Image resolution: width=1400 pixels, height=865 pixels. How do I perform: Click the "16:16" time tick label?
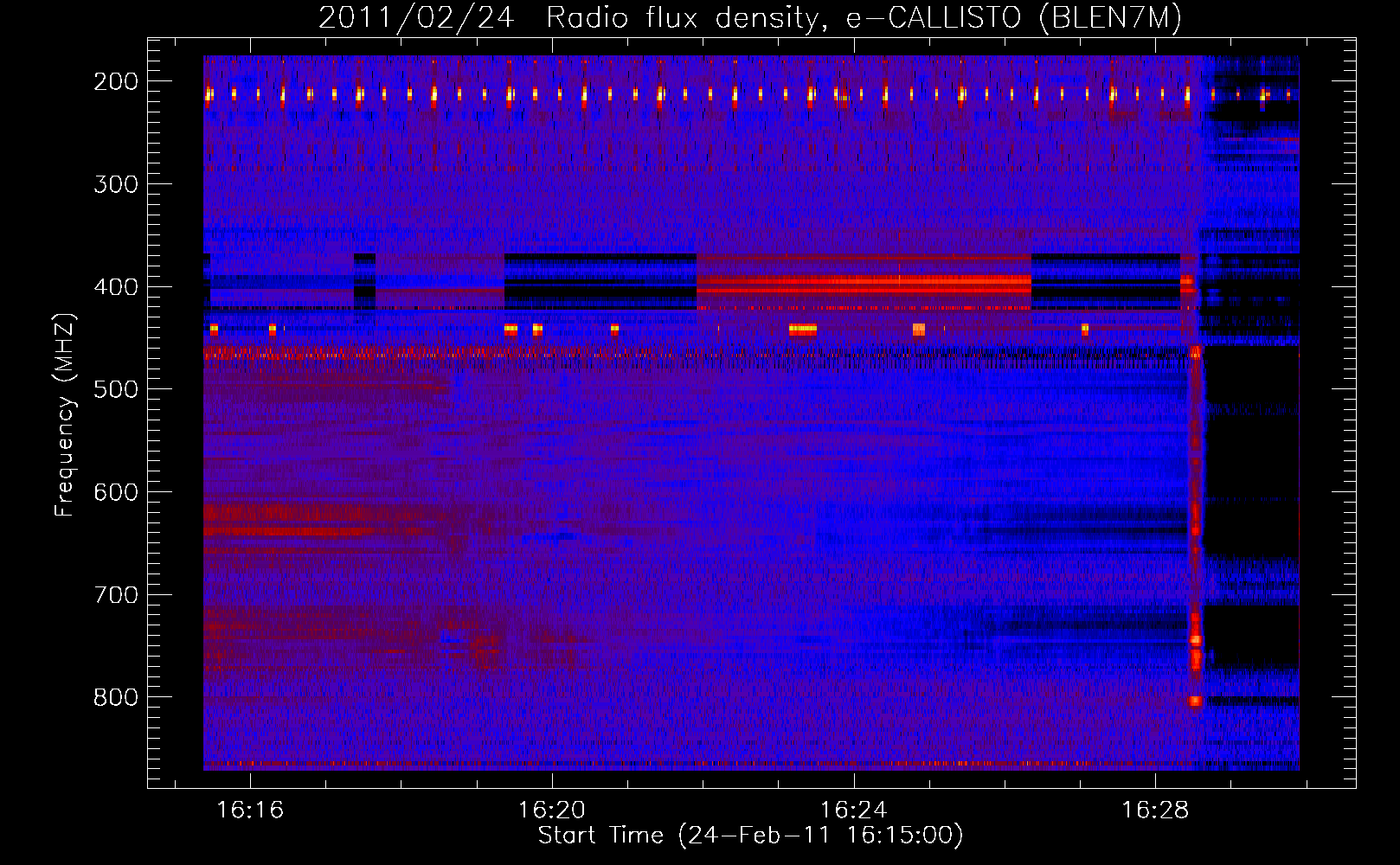(x=250, y=811)
